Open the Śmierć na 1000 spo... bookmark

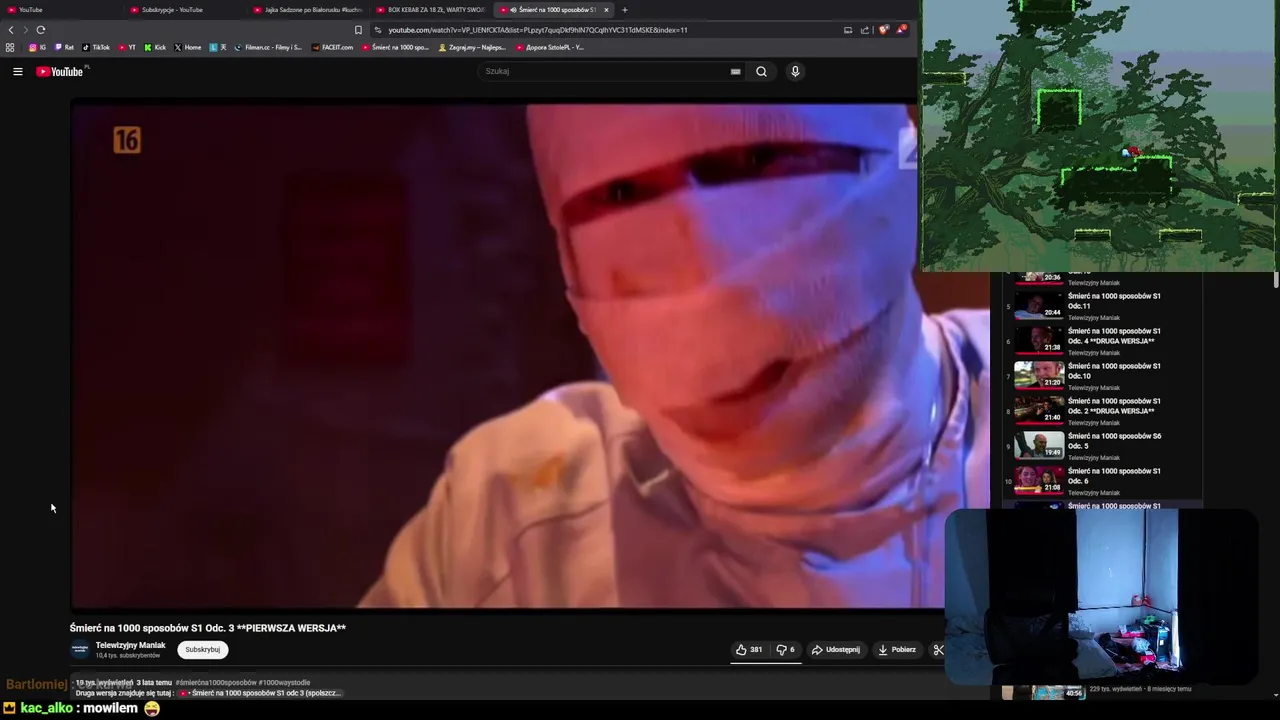(396, 47)
